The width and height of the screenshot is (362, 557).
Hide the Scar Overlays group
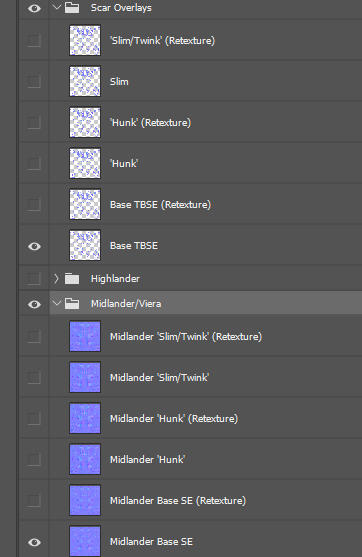pyautogui.click(x=34, y=8)
